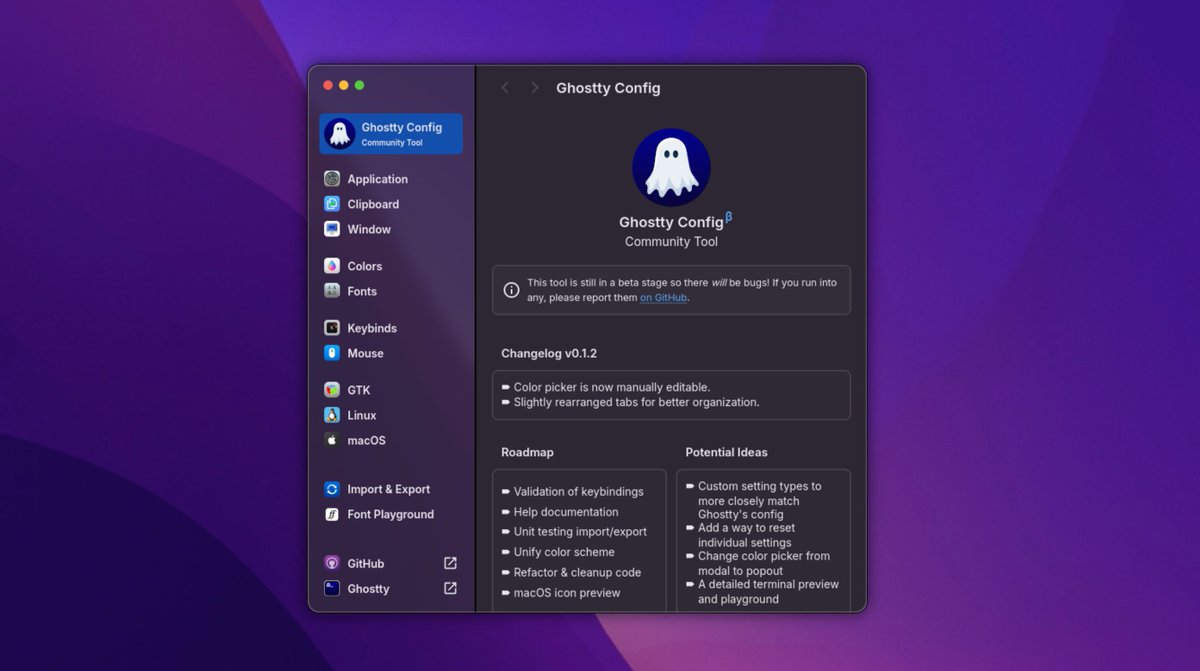The image size is (1200, 671).
Task: Switch to the Linux tab
Action: point(362,415)
